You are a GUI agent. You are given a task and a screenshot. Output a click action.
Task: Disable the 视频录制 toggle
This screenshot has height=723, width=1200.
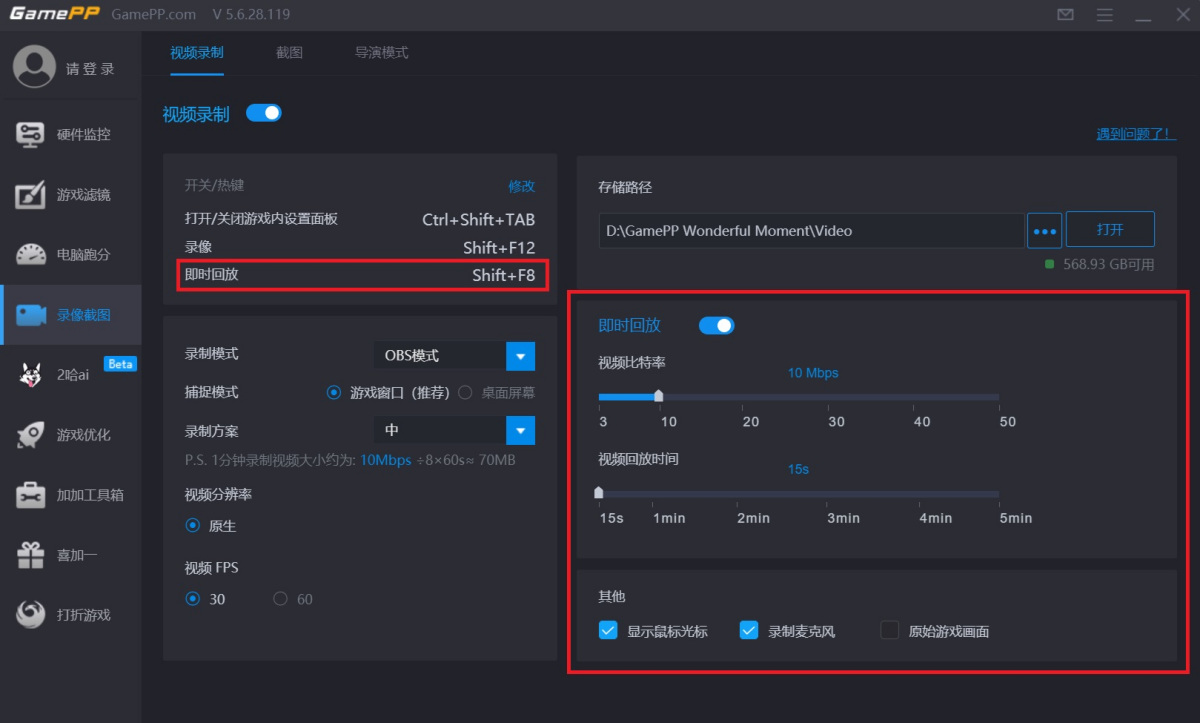(263, 113)
